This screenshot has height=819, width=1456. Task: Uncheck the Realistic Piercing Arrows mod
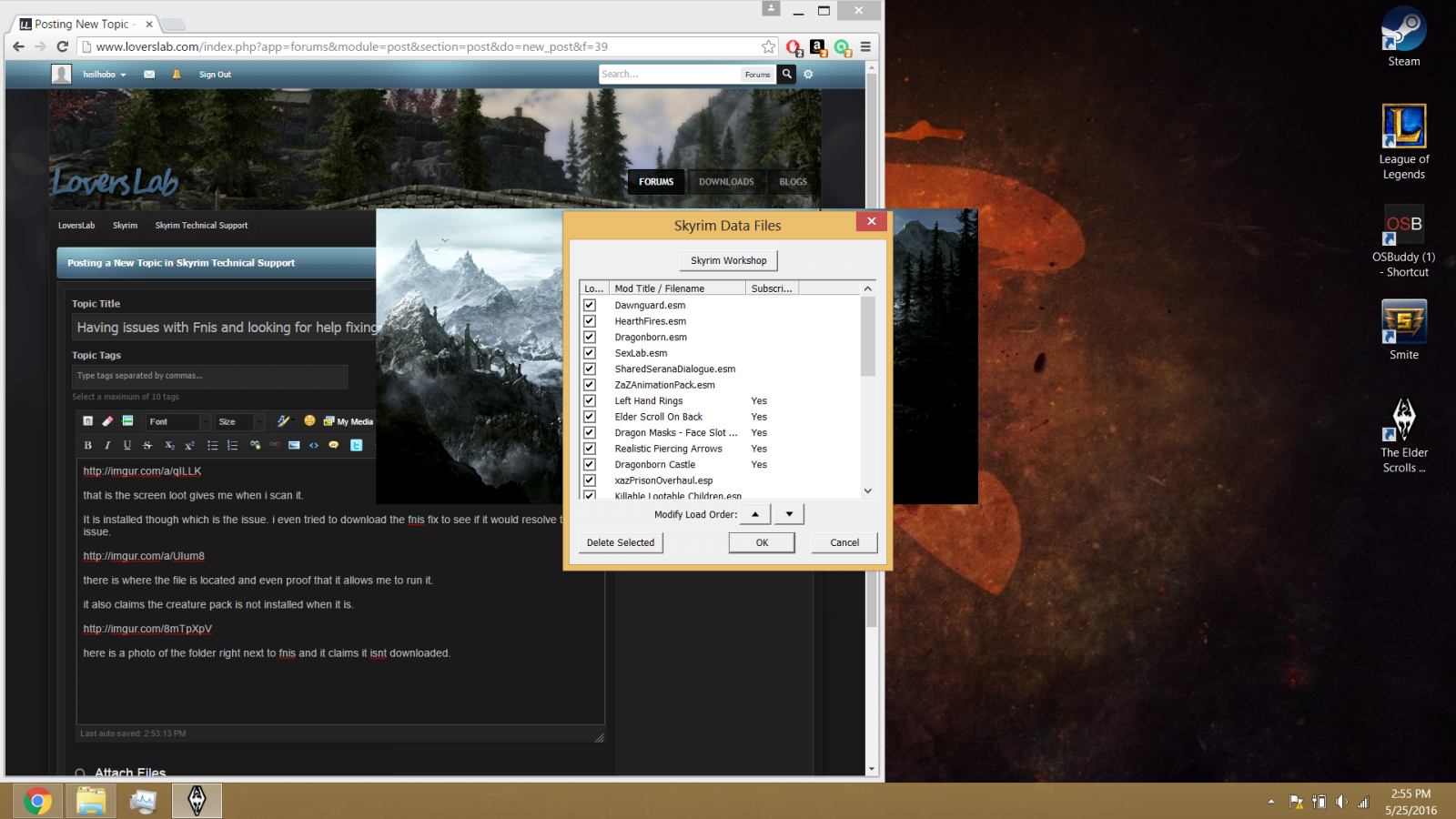[590, 449]
